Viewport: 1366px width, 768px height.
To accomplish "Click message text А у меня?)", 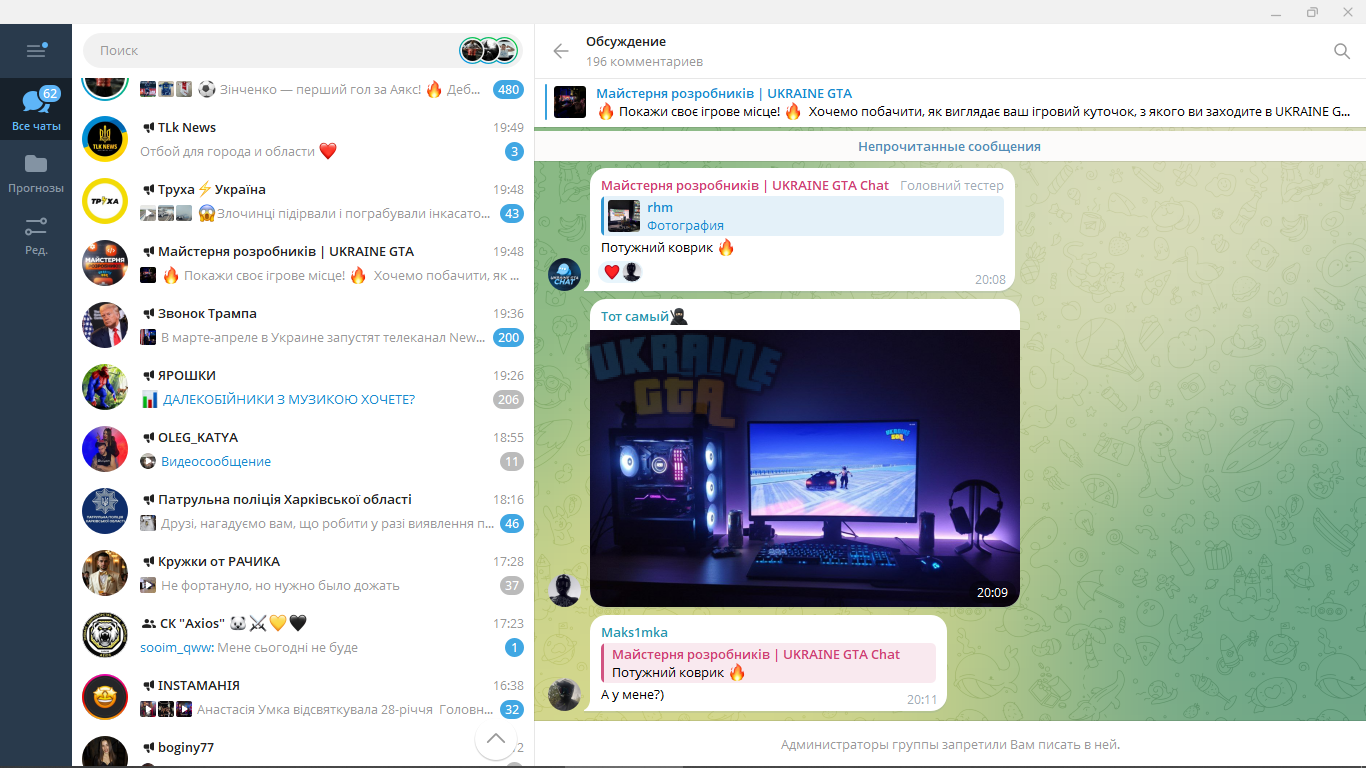I will 632,694.
